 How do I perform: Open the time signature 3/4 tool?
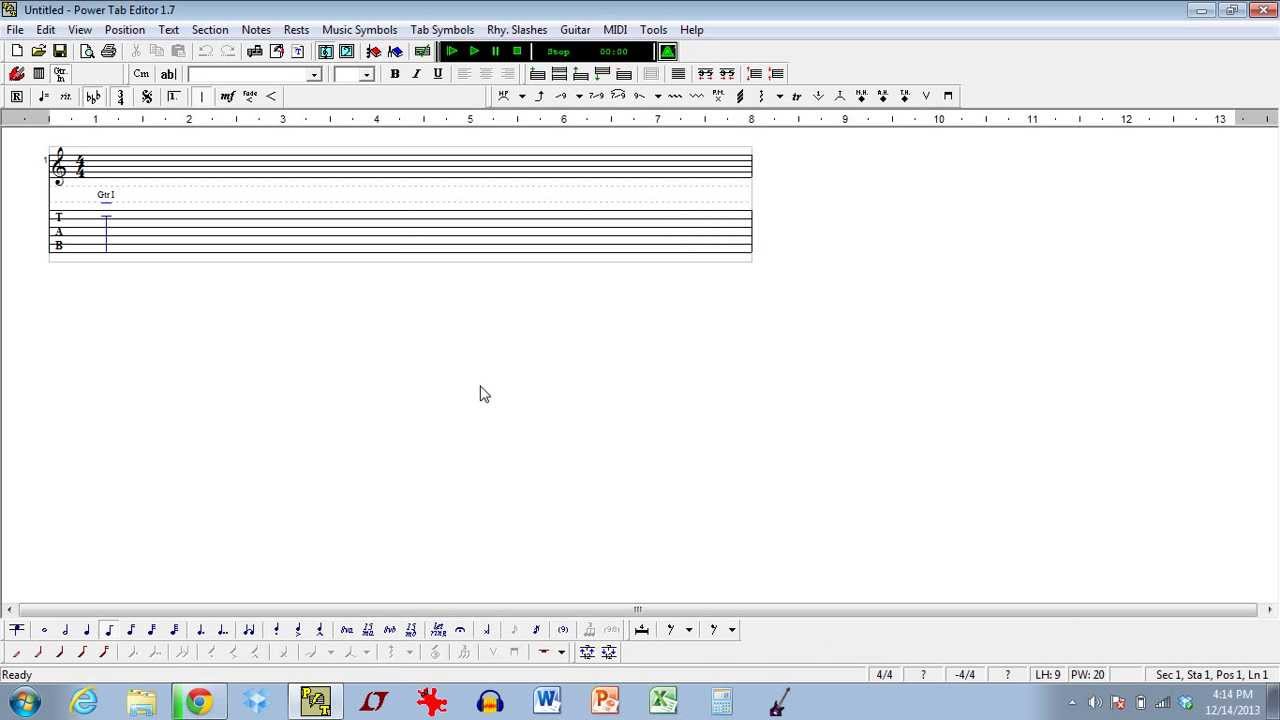tap(120, 96)
